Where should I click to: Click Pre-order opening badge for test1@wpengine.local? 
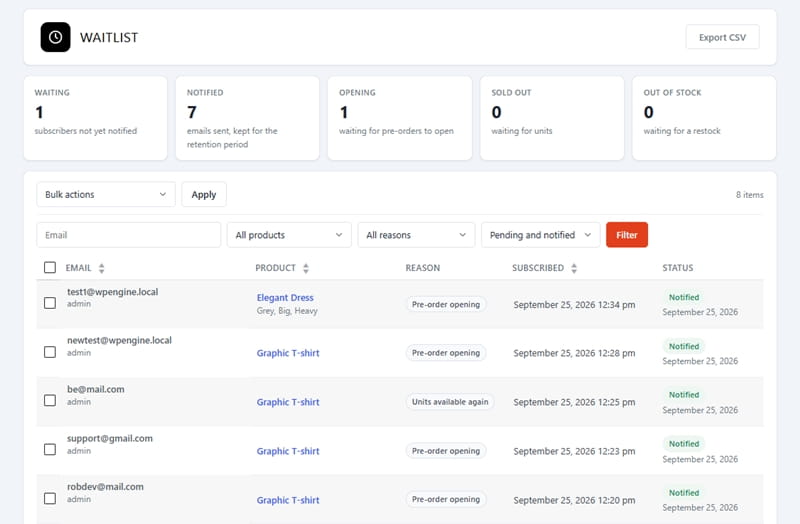[446, 304]
